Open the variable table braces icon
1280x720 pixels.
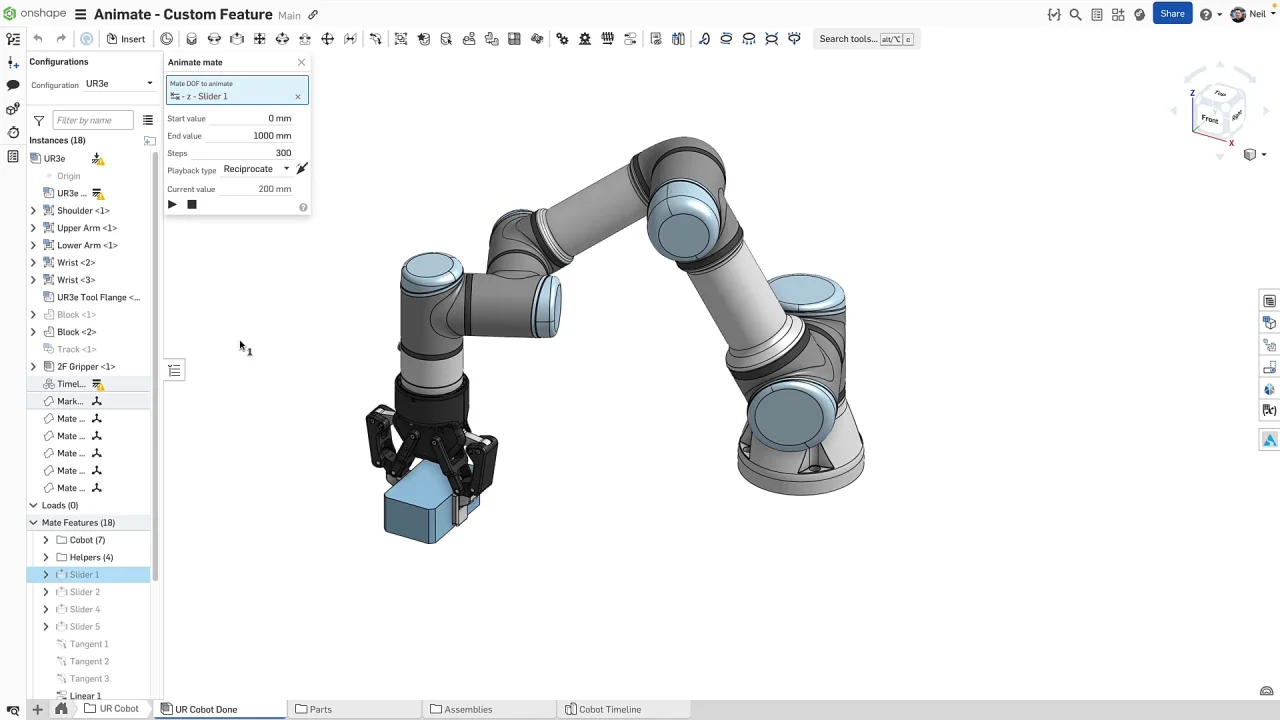click(1054, 14)
